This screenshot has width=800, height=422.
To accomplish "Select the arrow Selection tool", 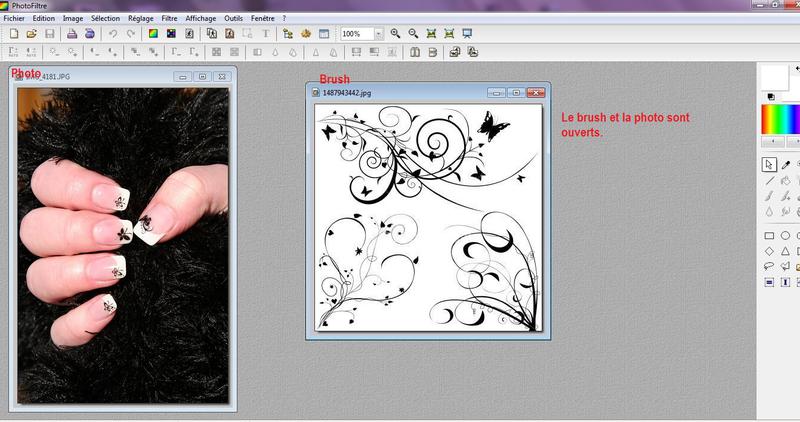I will point(769,164).
